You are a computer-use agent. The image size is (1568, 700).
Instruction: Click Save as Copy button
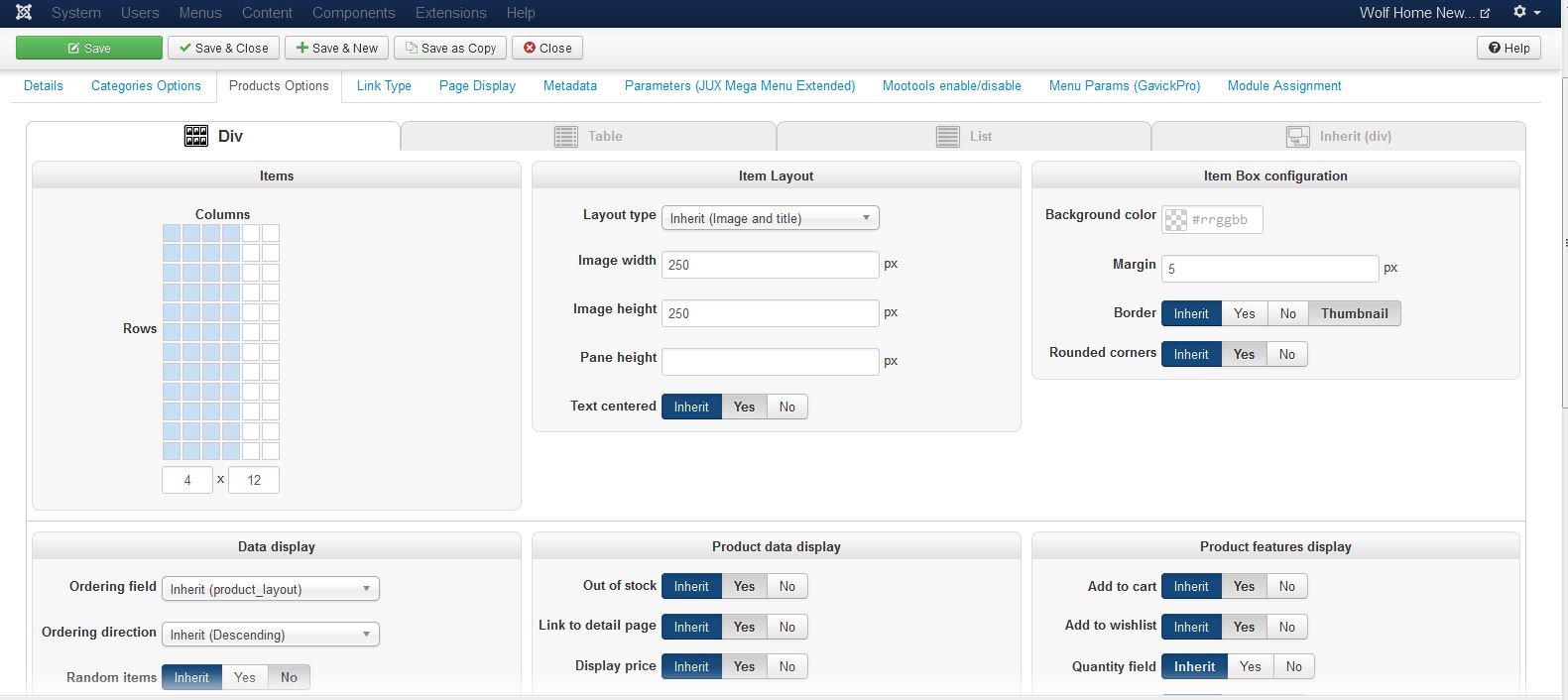pyautogui.click(x=450, y=48)
